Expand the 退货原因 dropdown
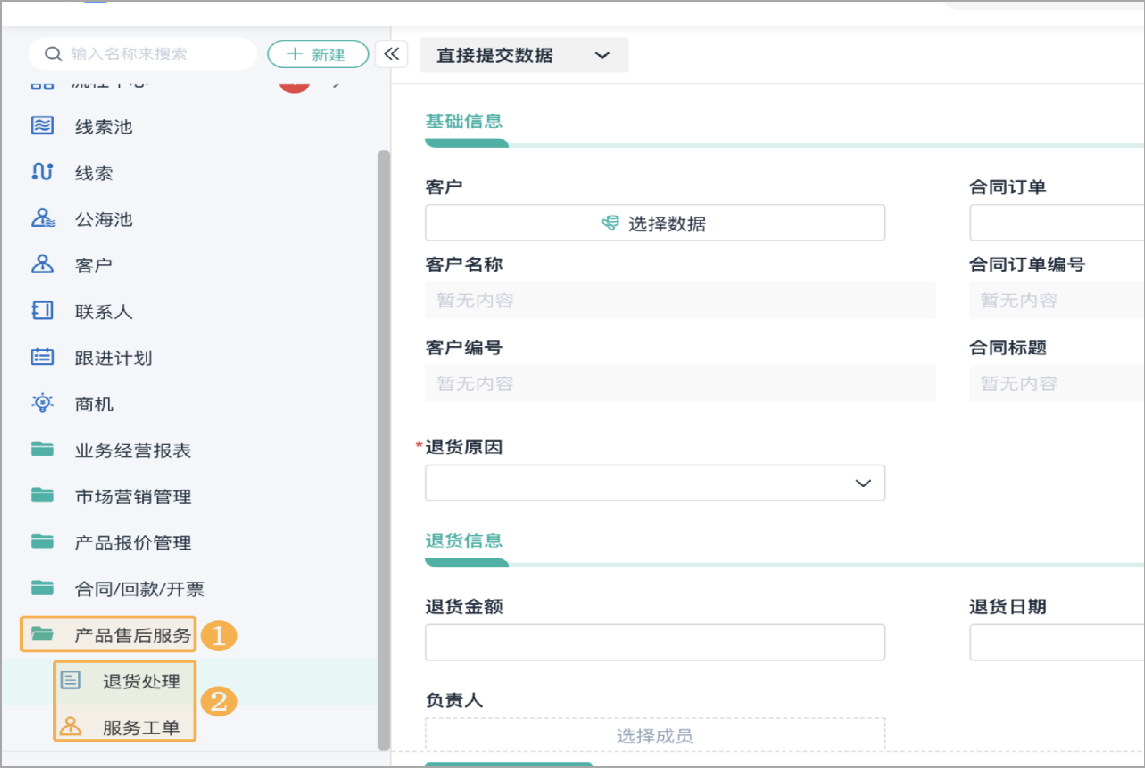 coord(654,482)
